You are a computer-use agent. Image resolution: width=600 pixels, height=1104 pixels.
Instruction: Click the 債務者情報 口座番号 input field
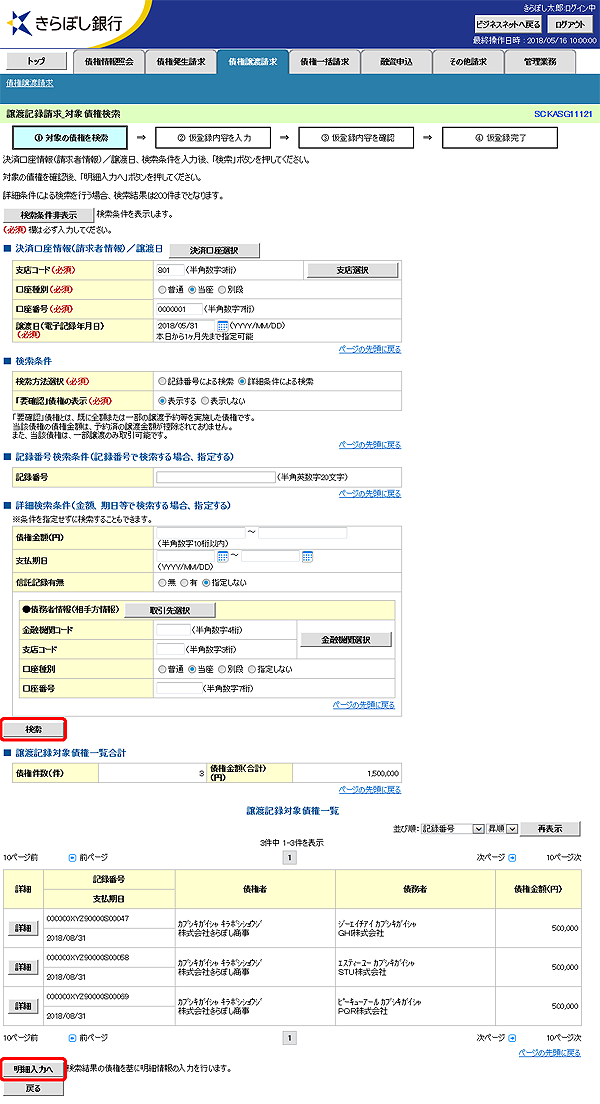coord(178,688)
